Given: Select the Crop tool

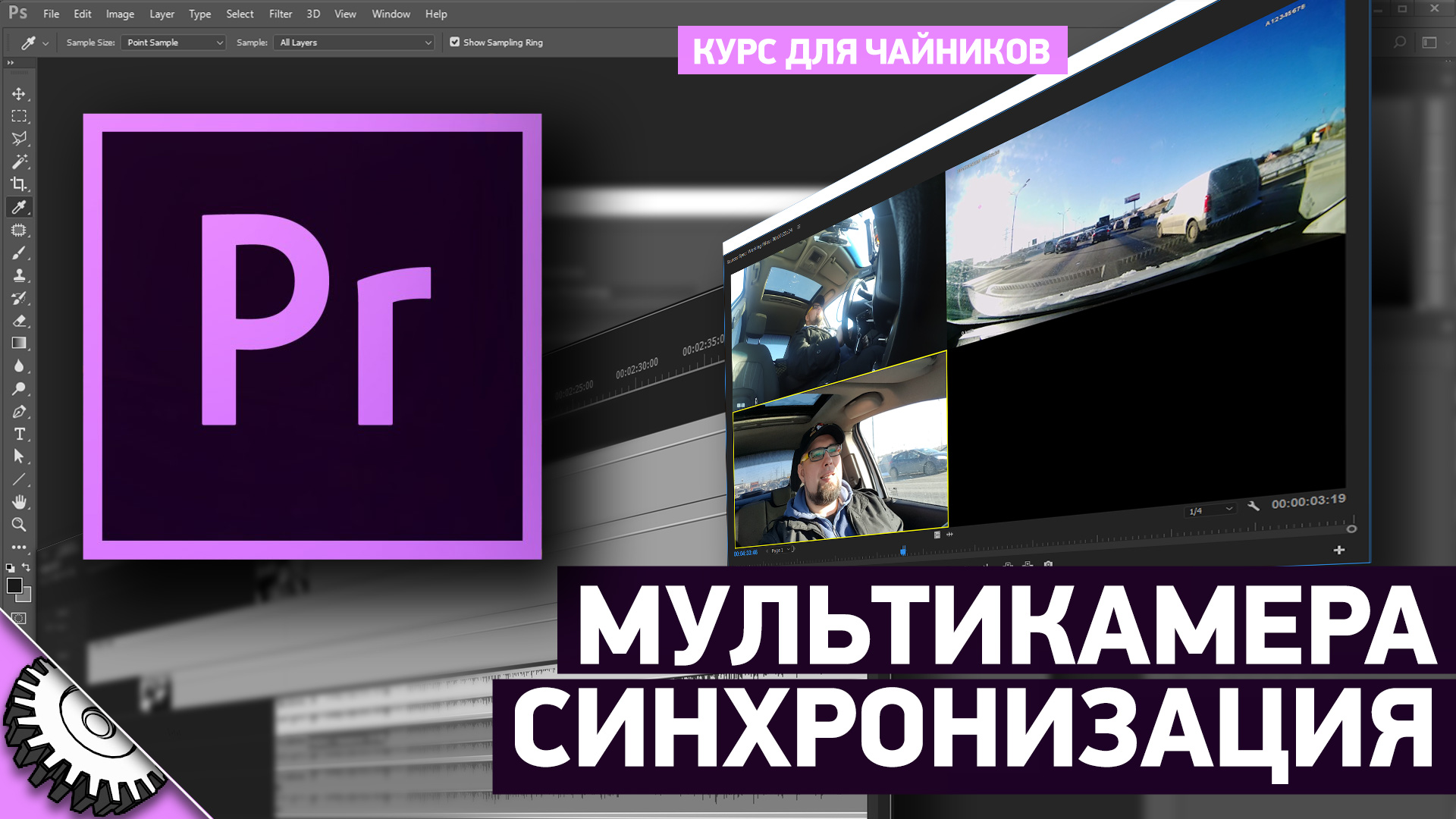Looking at the screenshot, I should coord(19,184).
